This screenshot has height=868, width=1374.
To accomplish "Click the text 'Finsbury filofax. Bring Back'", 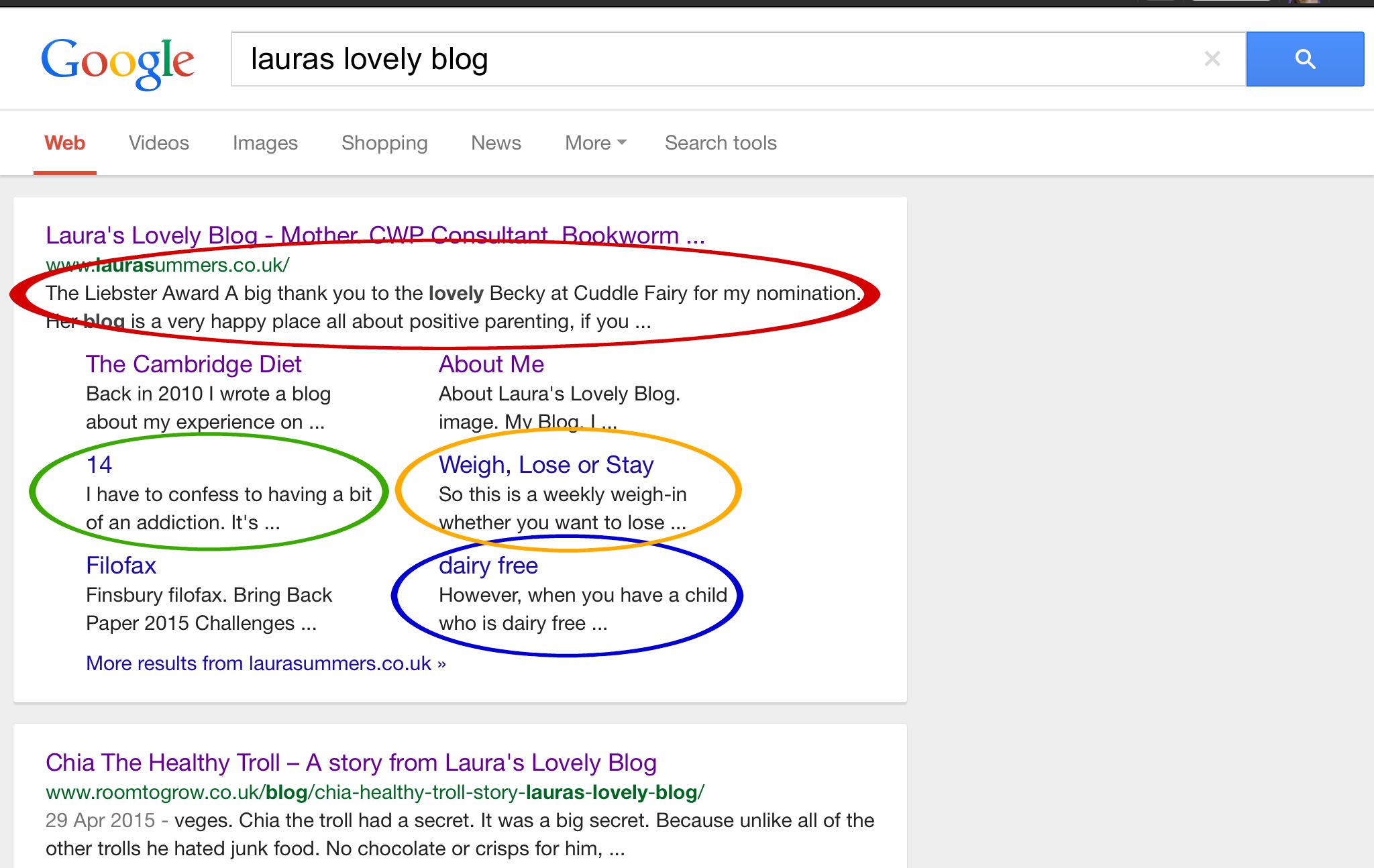I will 209,595.
